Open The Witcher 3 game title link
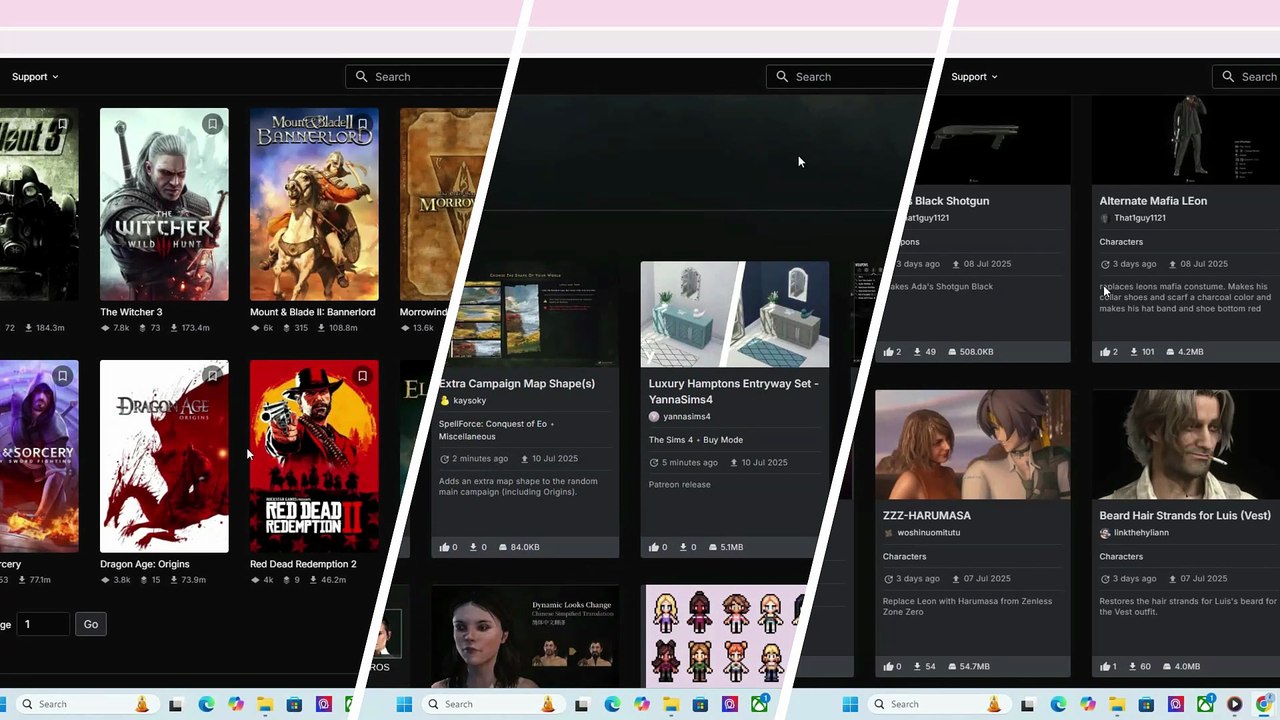This screenshot has height=720, width=1280. click(131, 312)
